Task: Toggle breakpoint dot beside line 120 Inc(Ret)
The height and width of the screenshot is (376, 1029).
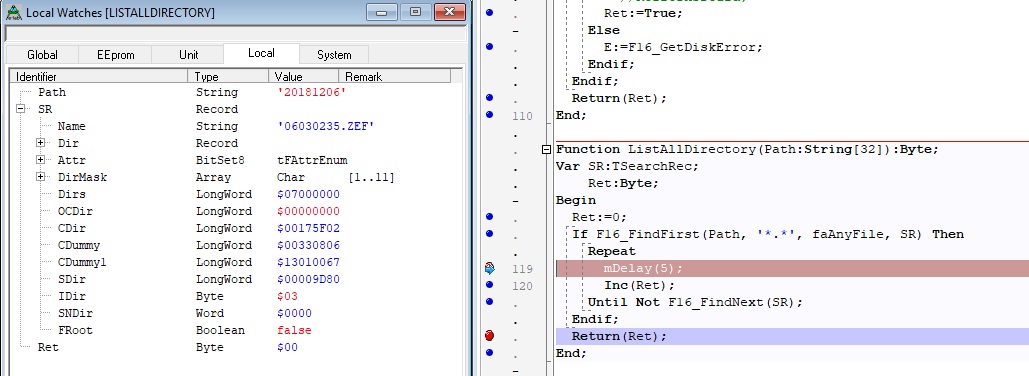Action: (490, 285)
